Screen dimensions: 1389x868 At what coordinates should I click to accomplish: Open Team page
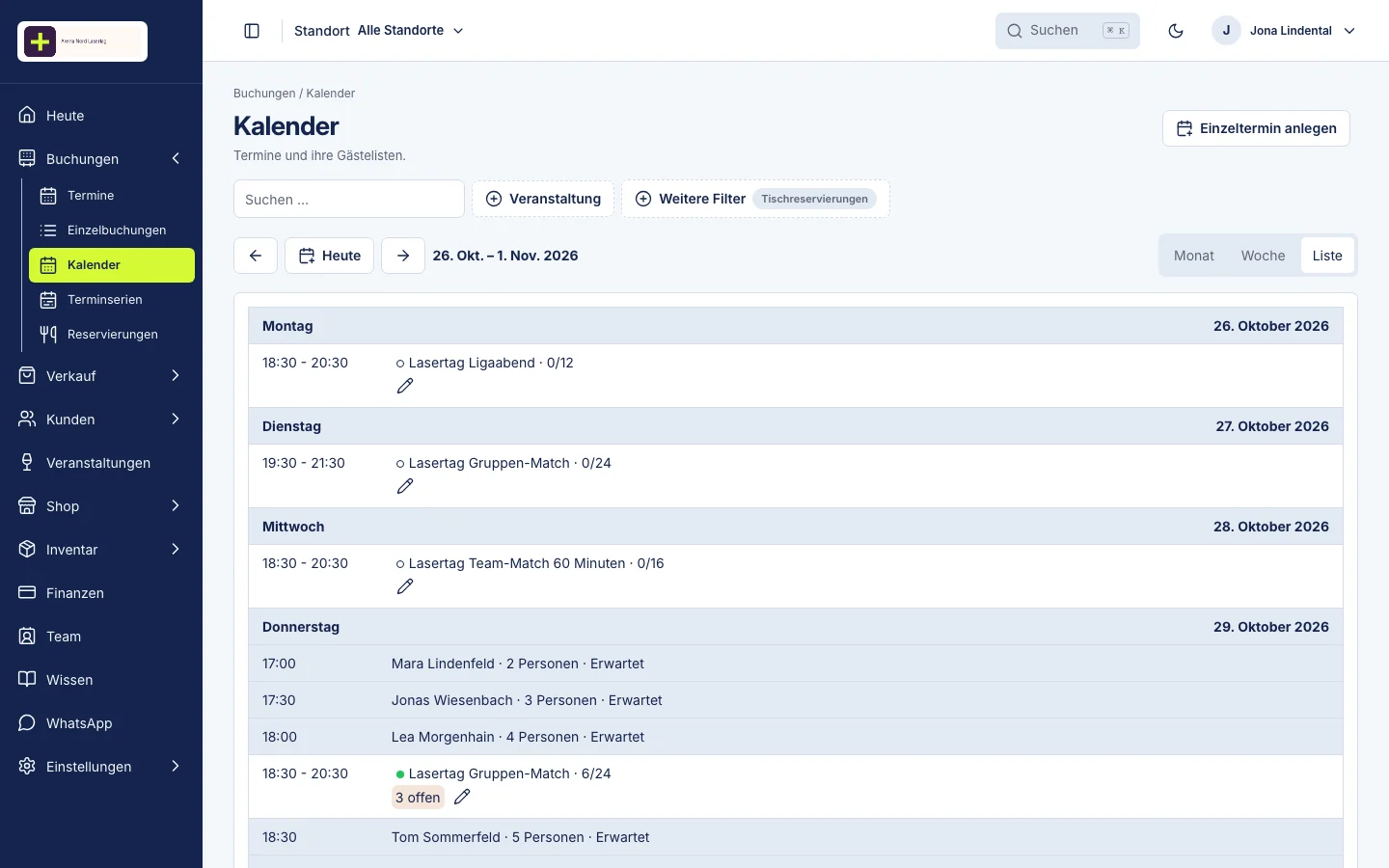click(x=101, y=637)
